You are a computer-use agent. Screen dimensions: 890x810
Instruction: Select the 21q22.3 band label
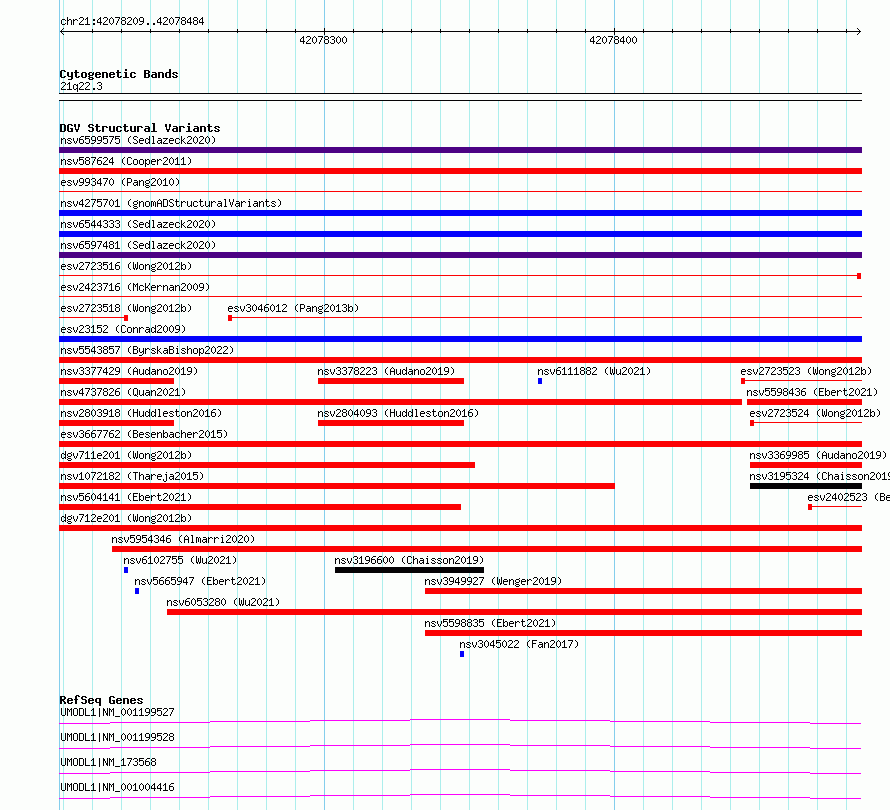[x=81, y=86]
